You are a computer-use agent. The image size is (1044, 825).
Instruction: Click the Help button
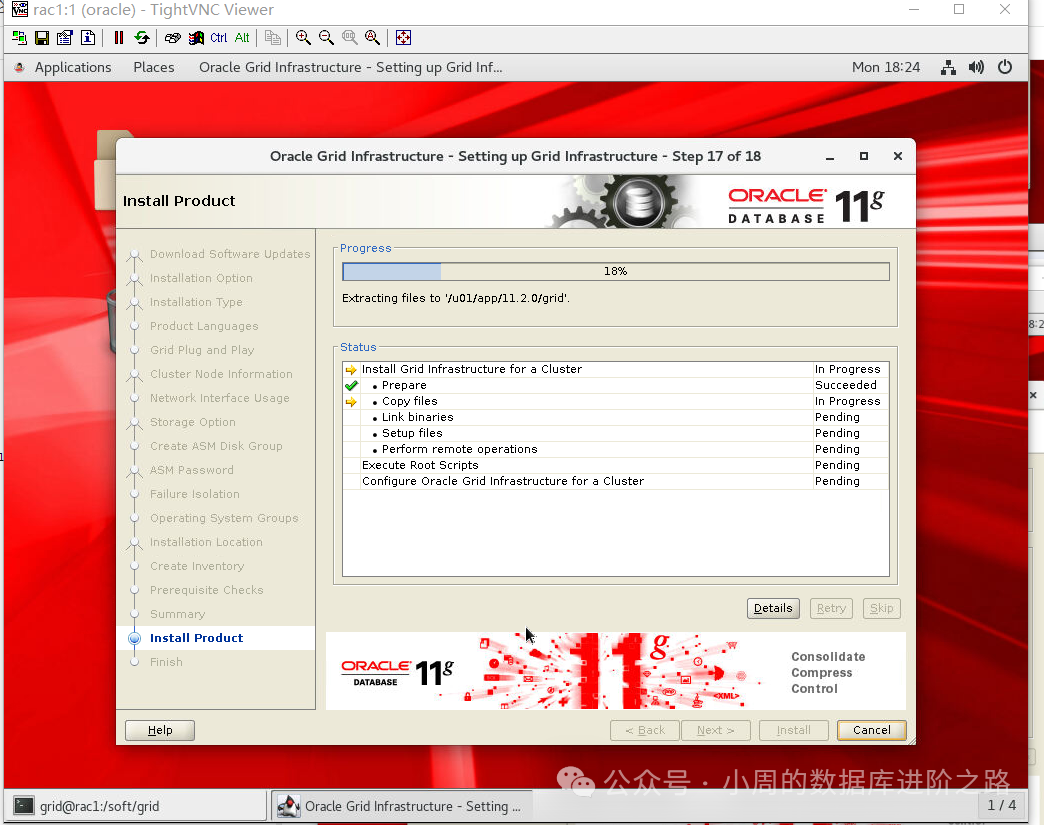[x=160, y=730]
